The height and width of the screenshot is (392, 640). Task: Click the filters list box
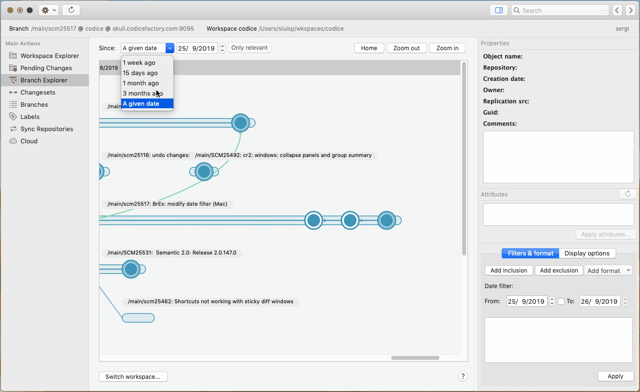(x=558, y=340)
